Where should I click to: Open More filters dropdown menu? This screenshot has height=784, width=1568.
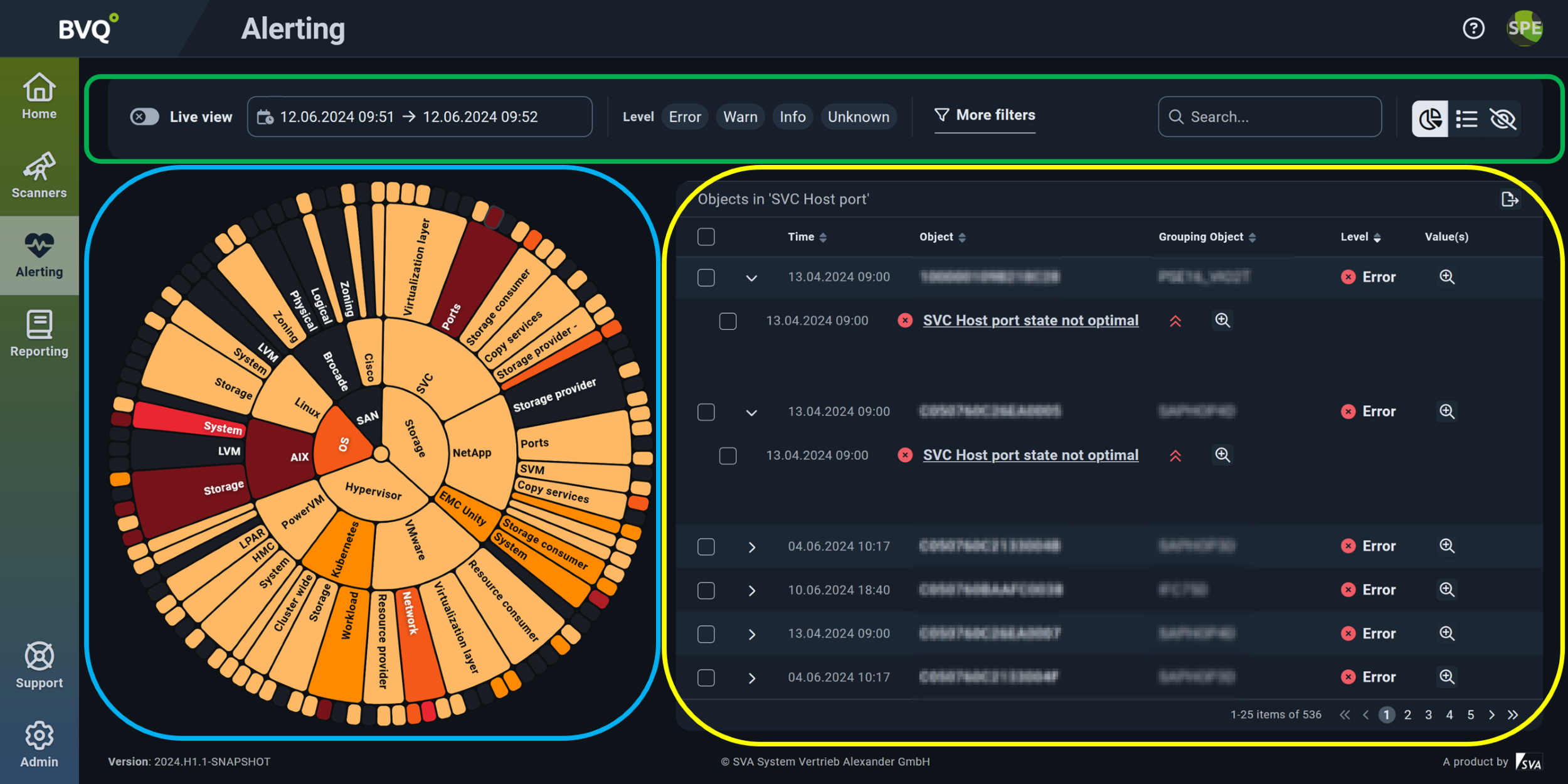tap(984, 115)
